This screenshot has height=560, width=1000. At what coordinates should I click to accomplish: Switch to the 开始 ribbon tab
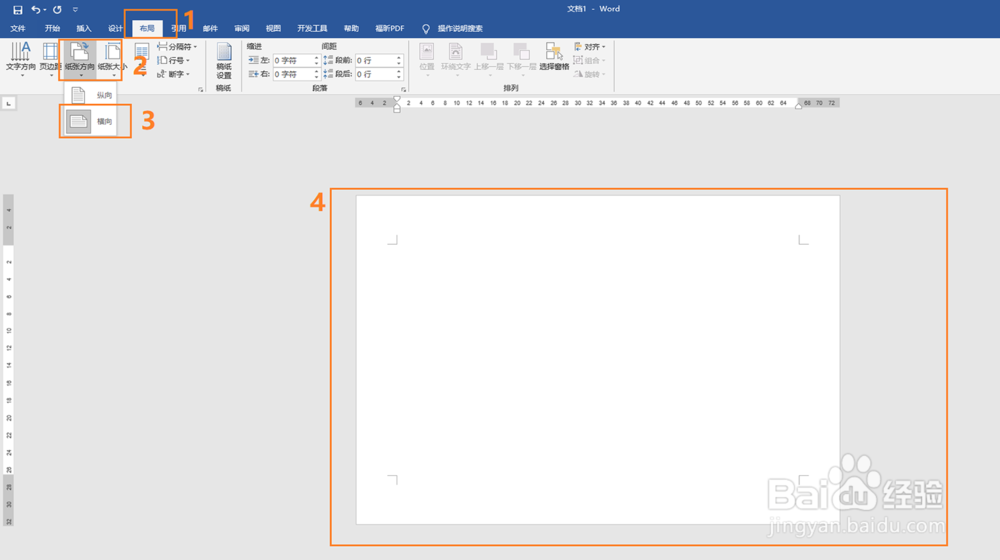coord(52,29)
